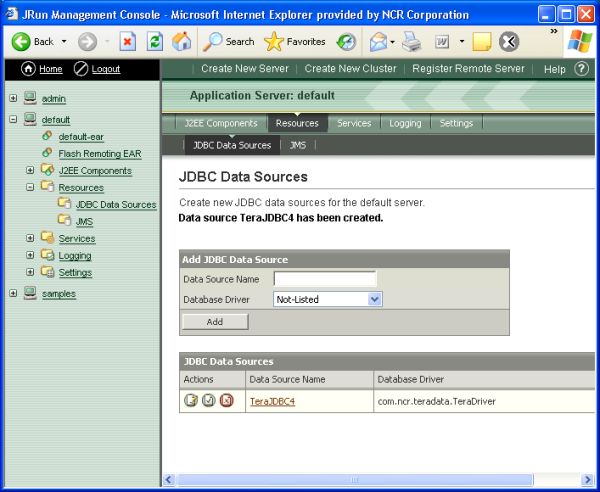This screenshot has height=492, width=600.
Task: Click the Flash Remoting EAR icon
Action: pyautogui.click(x=47, y=152)
